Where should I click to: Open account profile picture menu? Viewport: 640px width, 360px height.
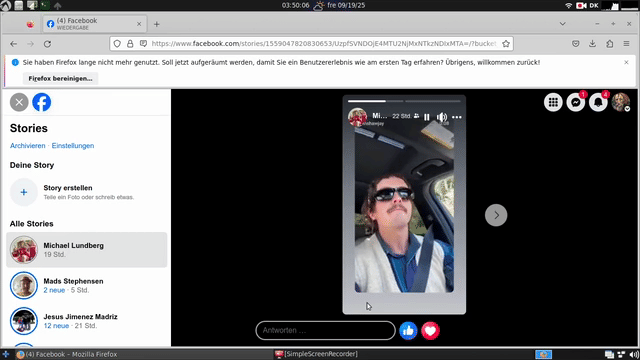coord(620,102)
